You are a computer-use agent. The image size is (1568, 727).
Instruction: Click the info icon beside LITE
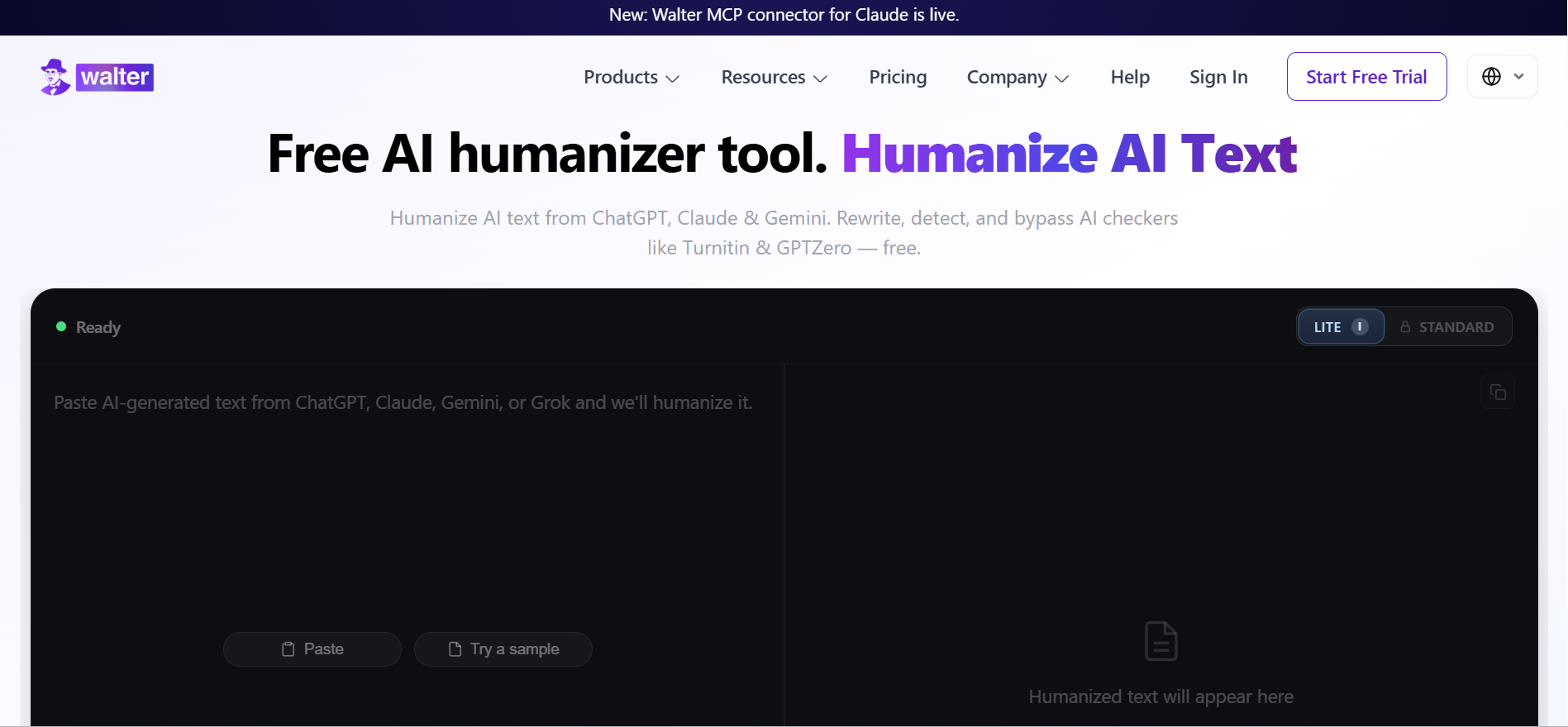tap(1360, 326)
